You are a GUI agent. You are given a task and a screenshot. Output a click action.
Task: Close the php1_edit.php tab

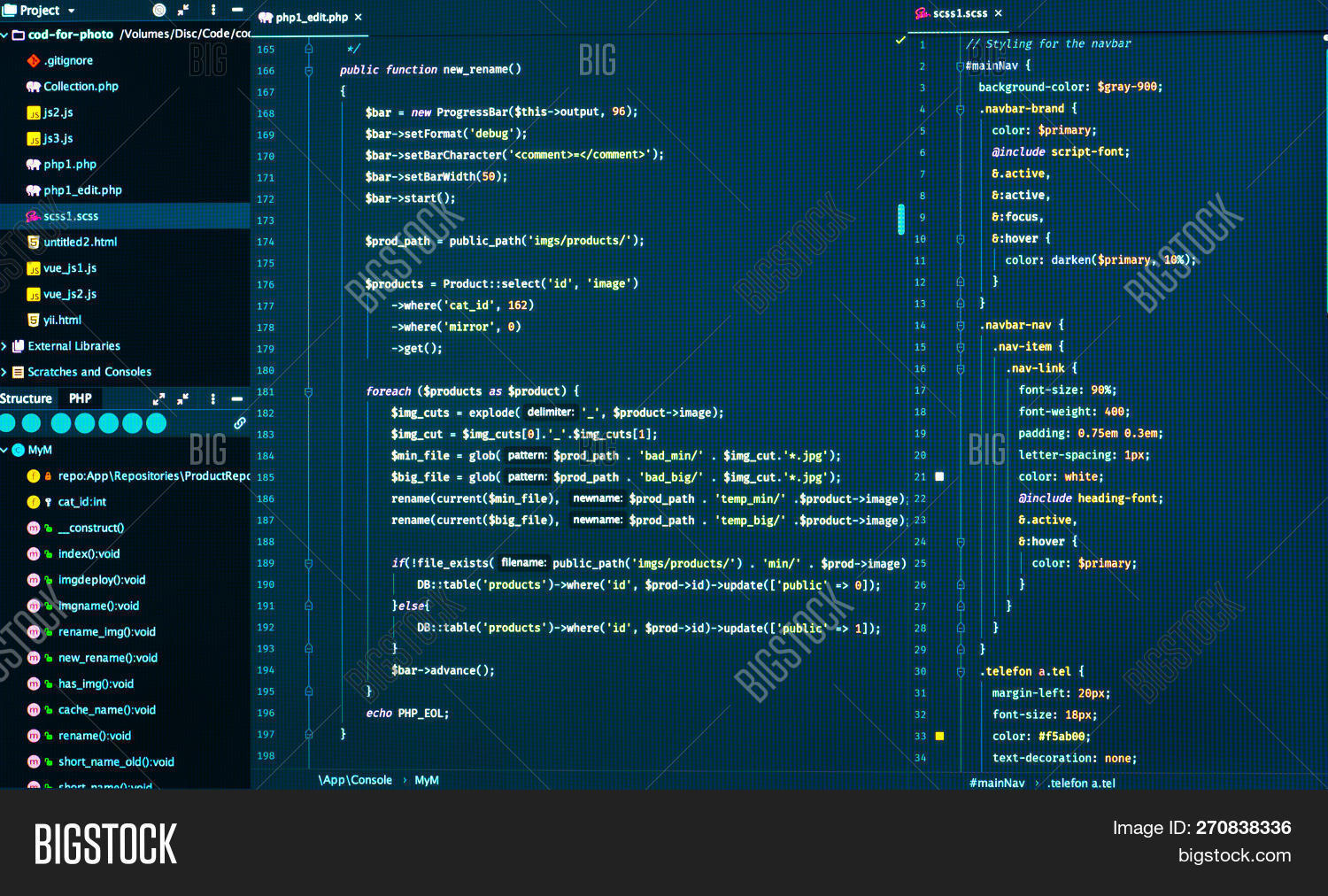click(x=358, y=17)
